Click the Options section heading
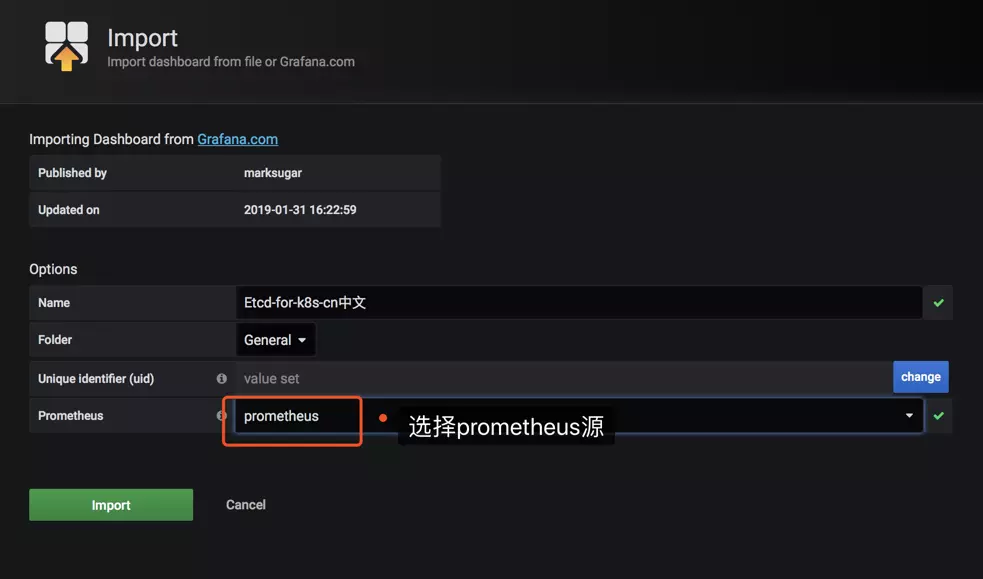The height and width of the screenshot is (579, 983). click(53, 269)
